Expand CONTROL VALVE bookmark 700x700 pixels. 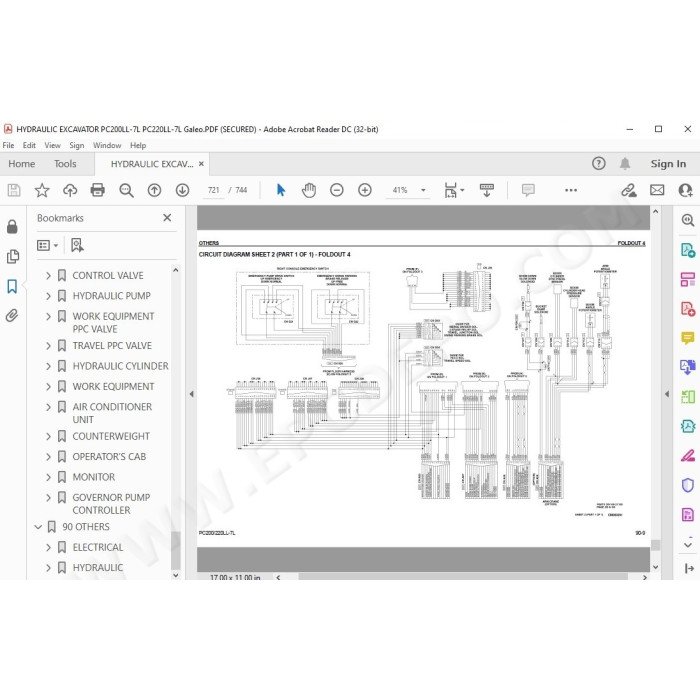(x=48, y=275)
